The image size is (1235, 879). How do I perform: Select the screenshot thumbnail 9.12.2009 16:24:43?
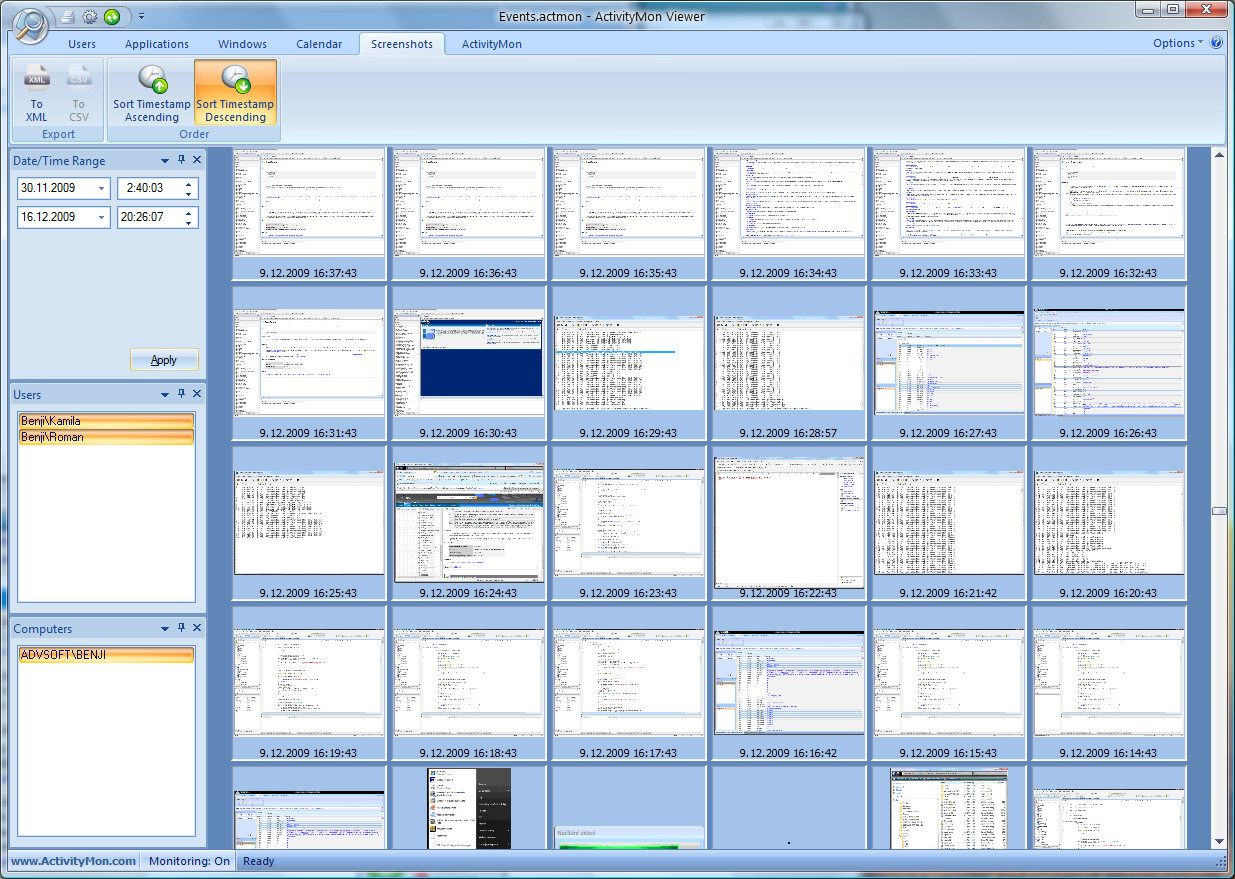(x=468, y=523)
